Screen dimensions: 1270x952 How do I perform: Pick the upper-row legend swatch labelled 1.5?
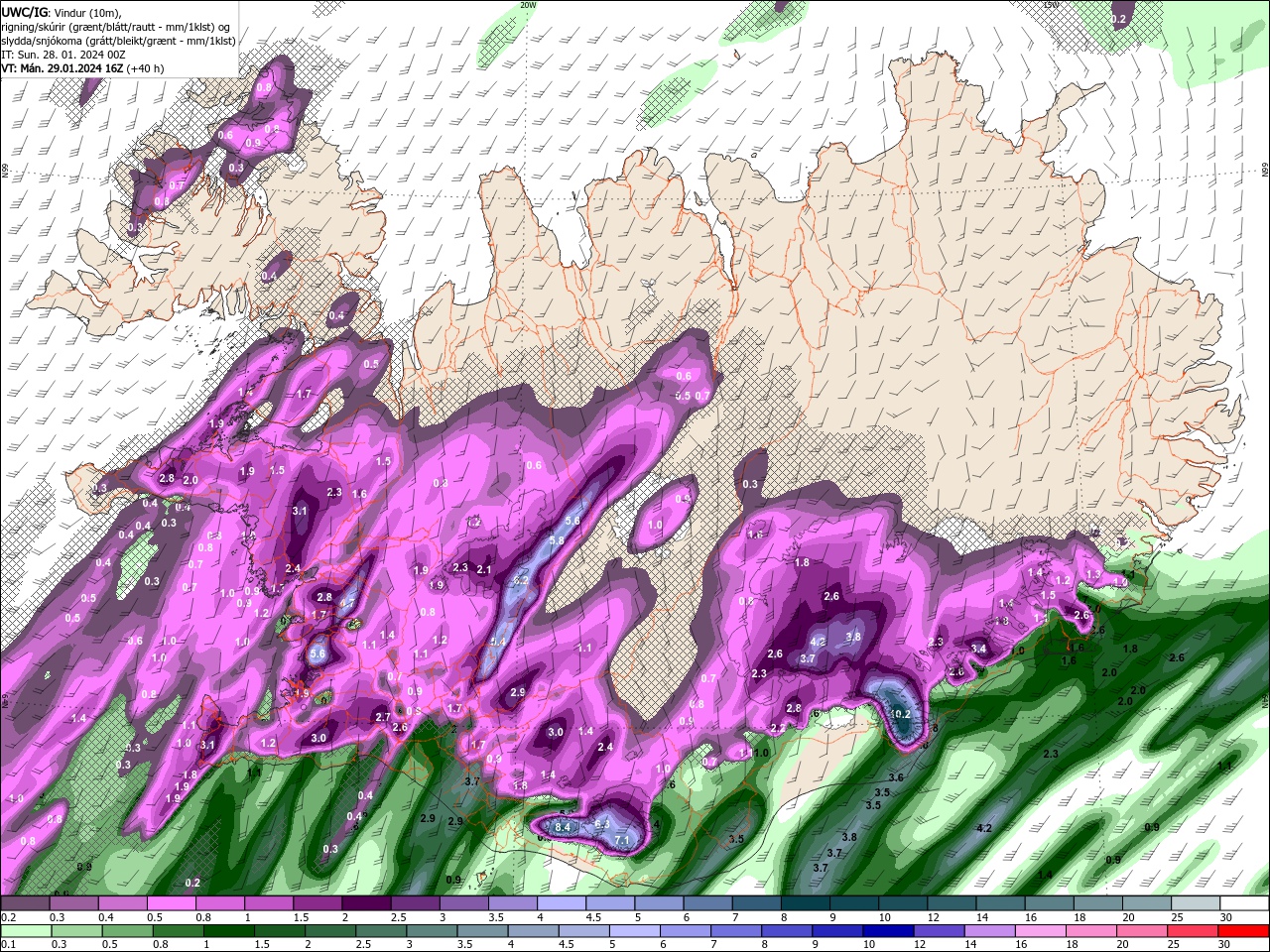pyautogui.click(x=317, y=903)
